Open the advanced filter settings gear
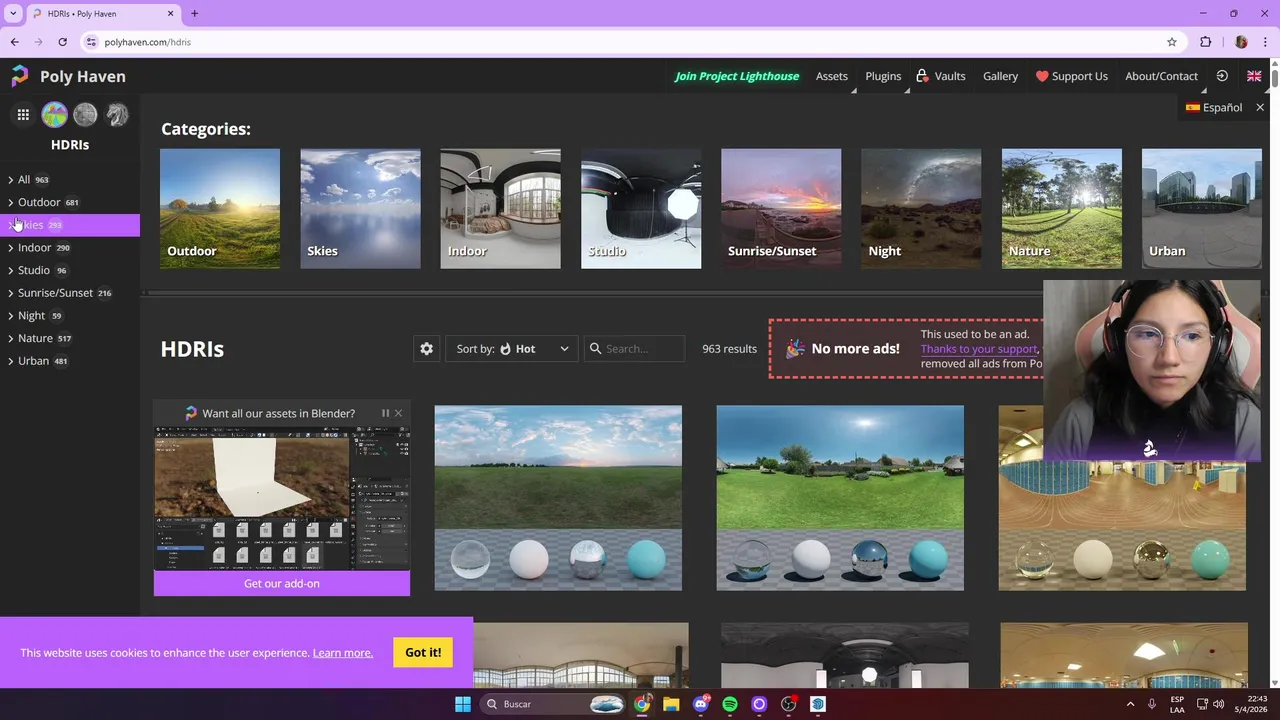Screen dimensions: 1280x720 (x=427, y=349)
